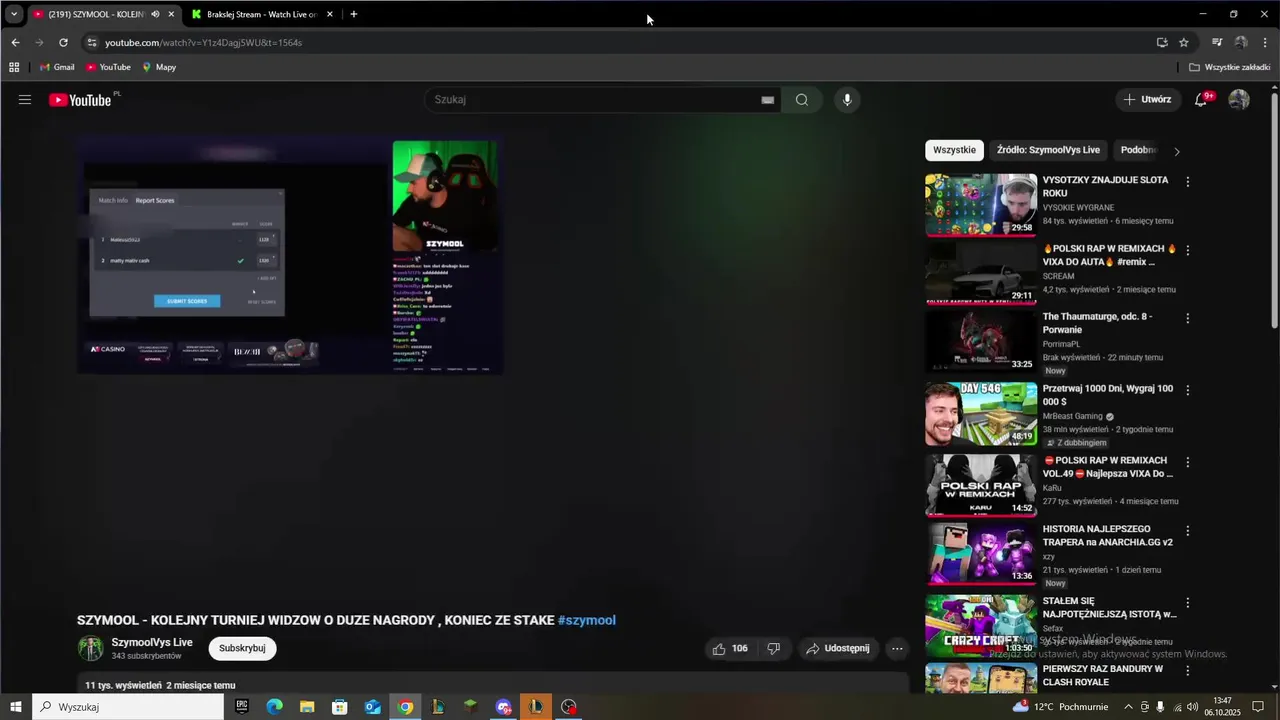This screenshot has width=1280, height=720.
Task: Close the Brakslej Stream tab
Action: coord(330,14)
